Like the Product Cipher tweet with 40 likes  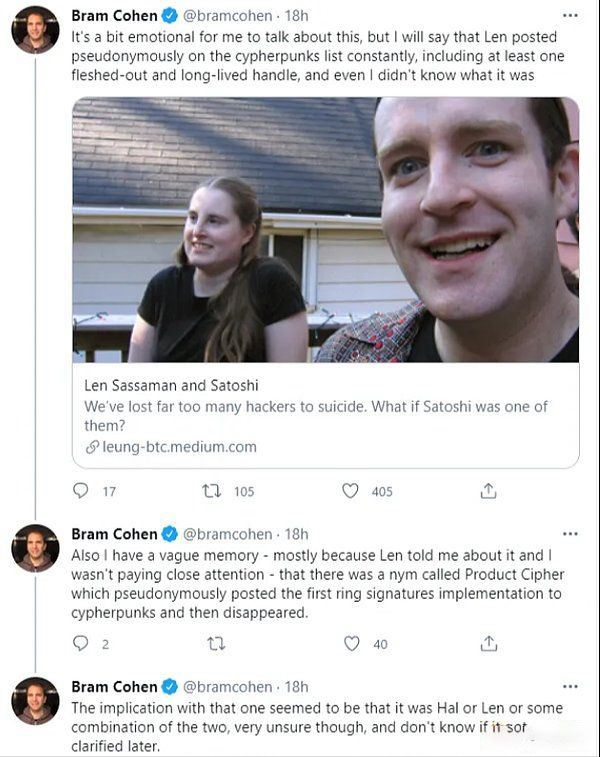(x=351, y=644)
